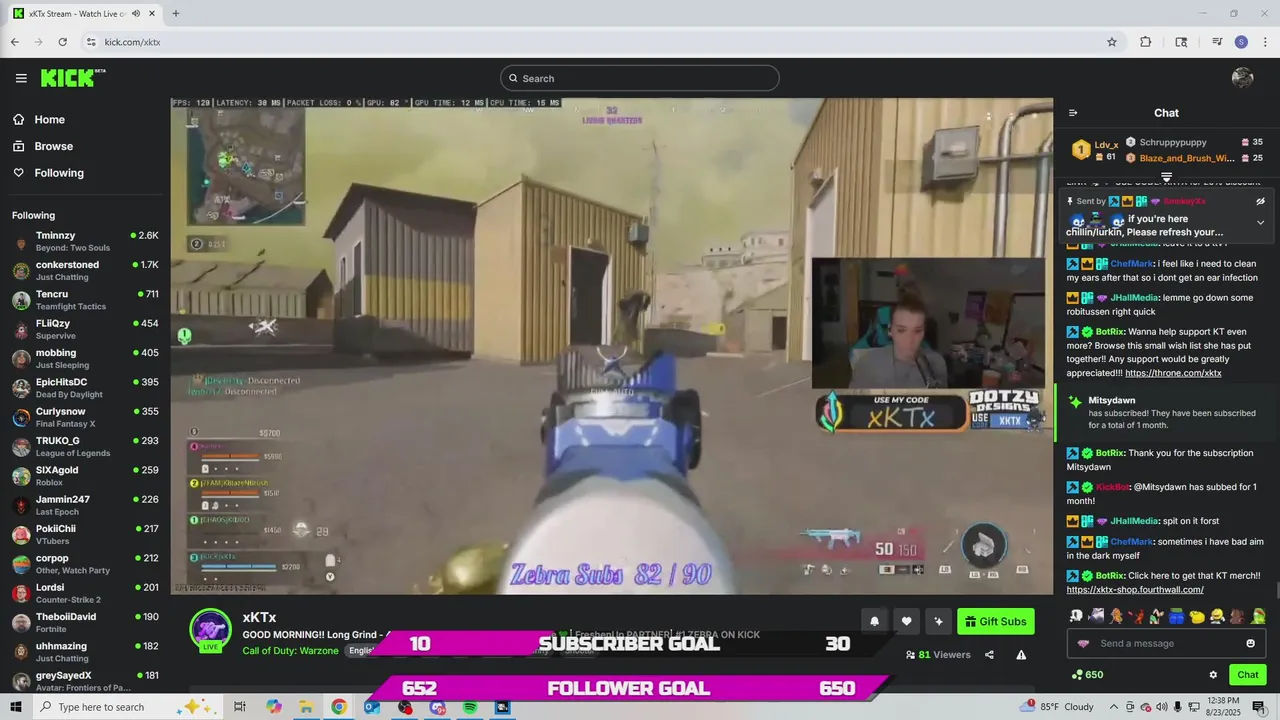Open chat settings gear icon

1213,675
